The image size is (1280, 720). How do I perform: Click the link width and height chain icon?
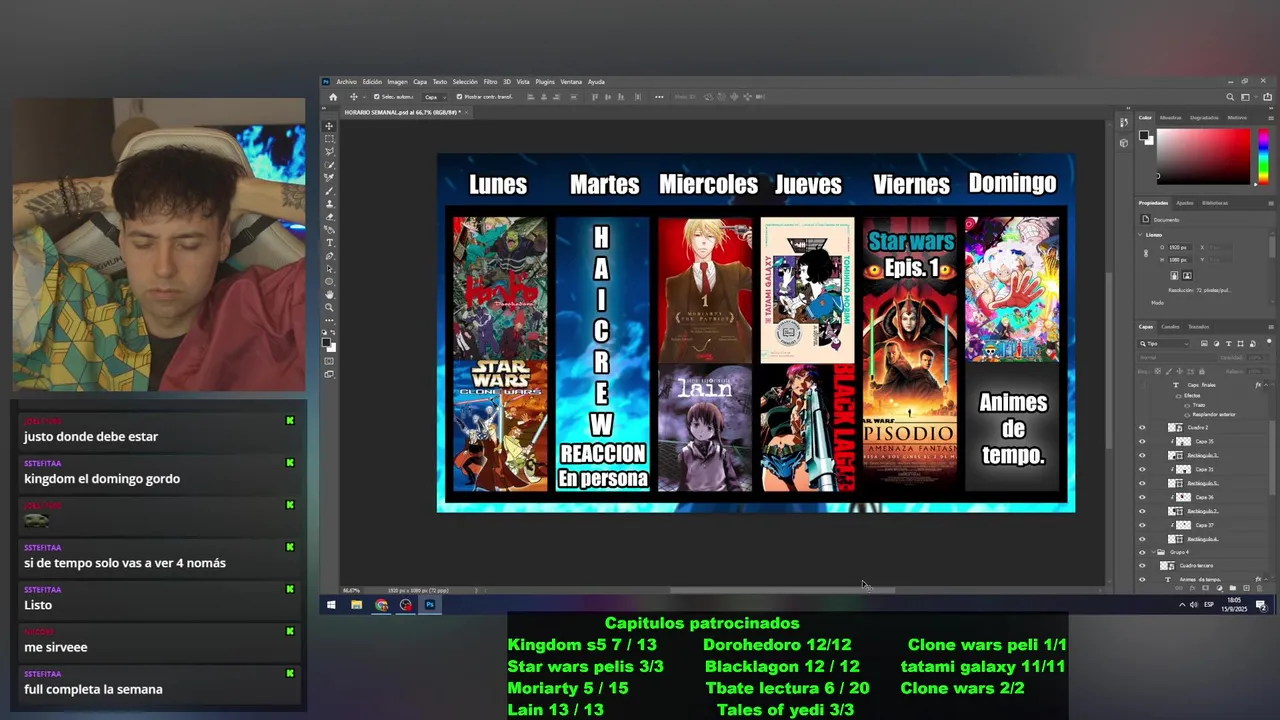point(1146,253)
